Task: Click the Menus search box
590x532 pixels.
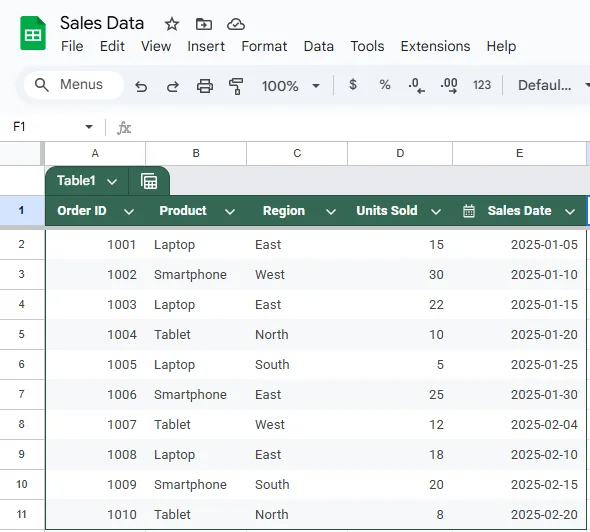Action: click(74, 85)
